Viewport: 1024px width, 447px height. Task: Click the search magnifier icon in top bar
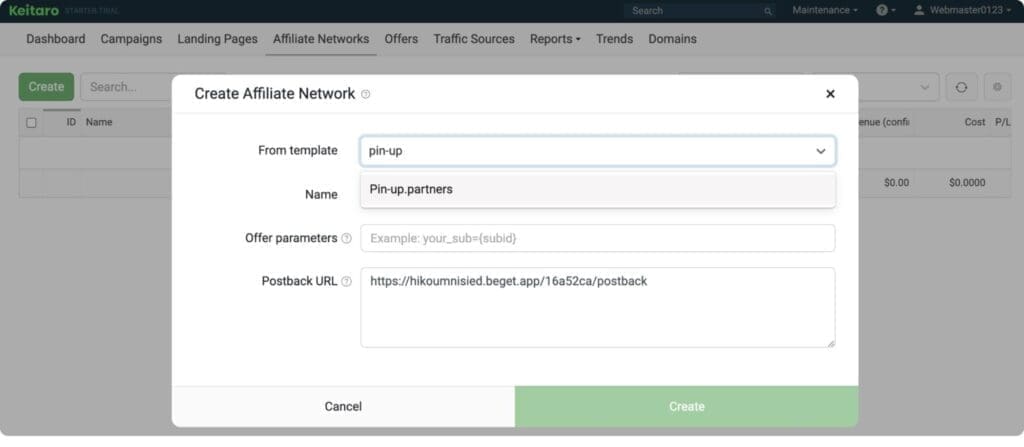768,11
